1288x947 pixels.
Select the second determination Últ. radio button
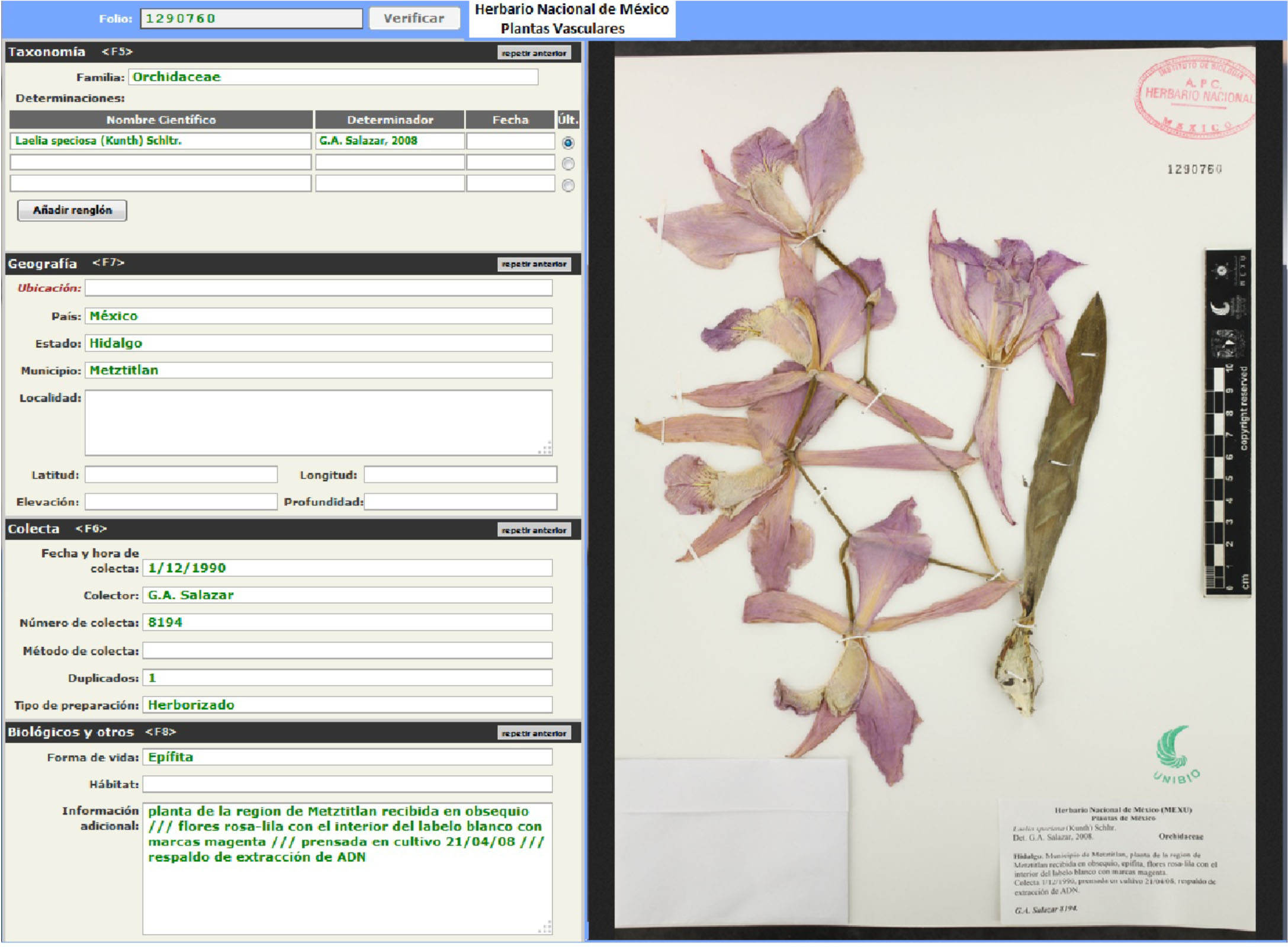coord(568,164)
